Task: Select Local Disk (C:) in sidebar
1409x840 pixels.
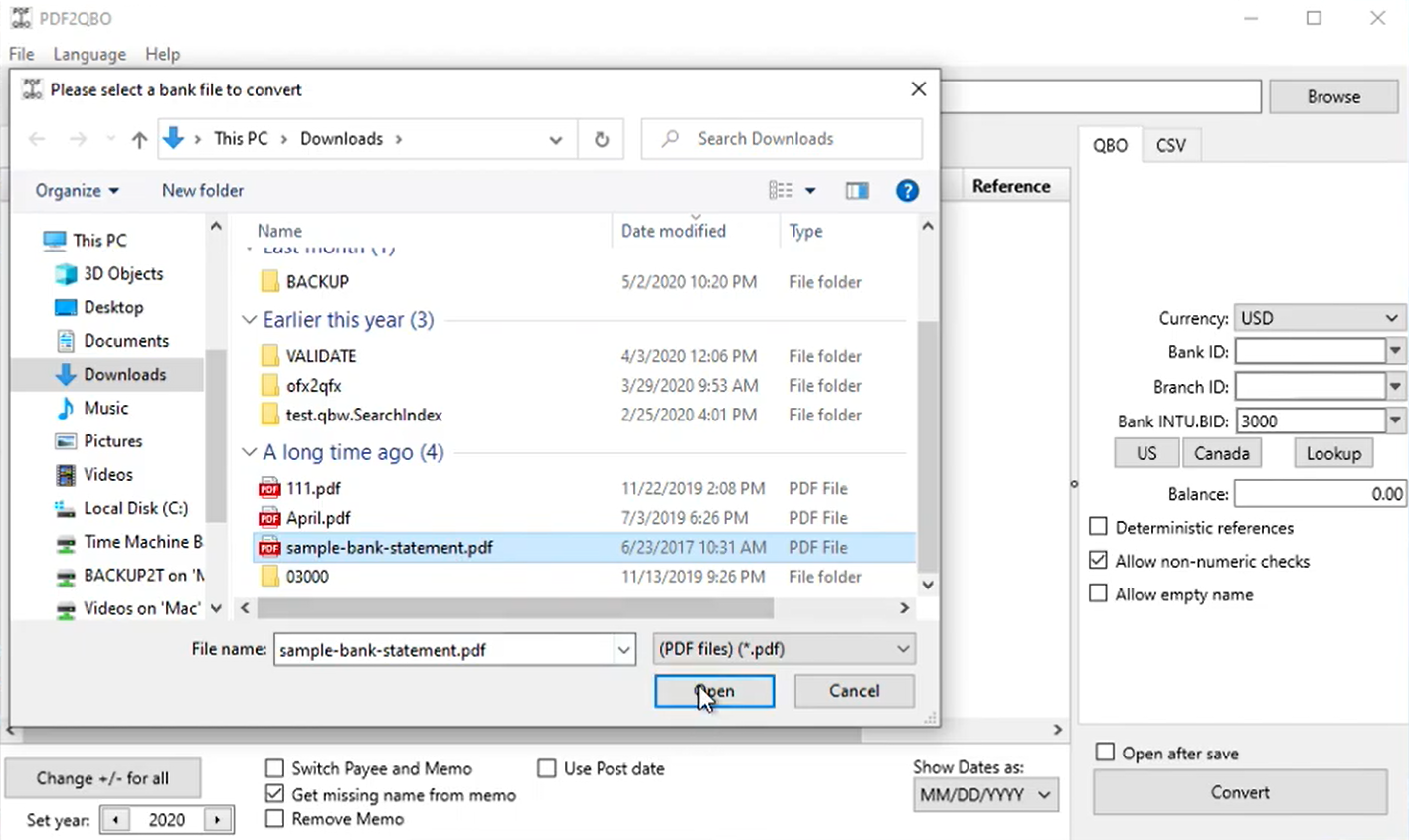Action: 135,508
